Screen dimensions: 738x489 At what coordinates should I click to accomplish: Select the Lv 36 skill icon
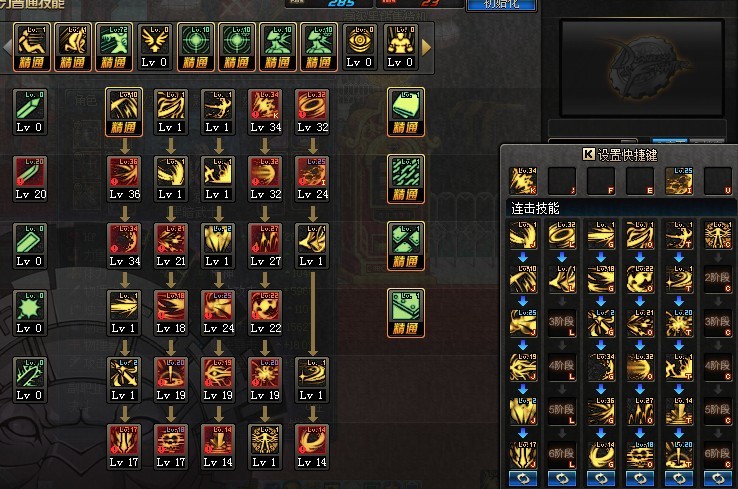point(124,179)
